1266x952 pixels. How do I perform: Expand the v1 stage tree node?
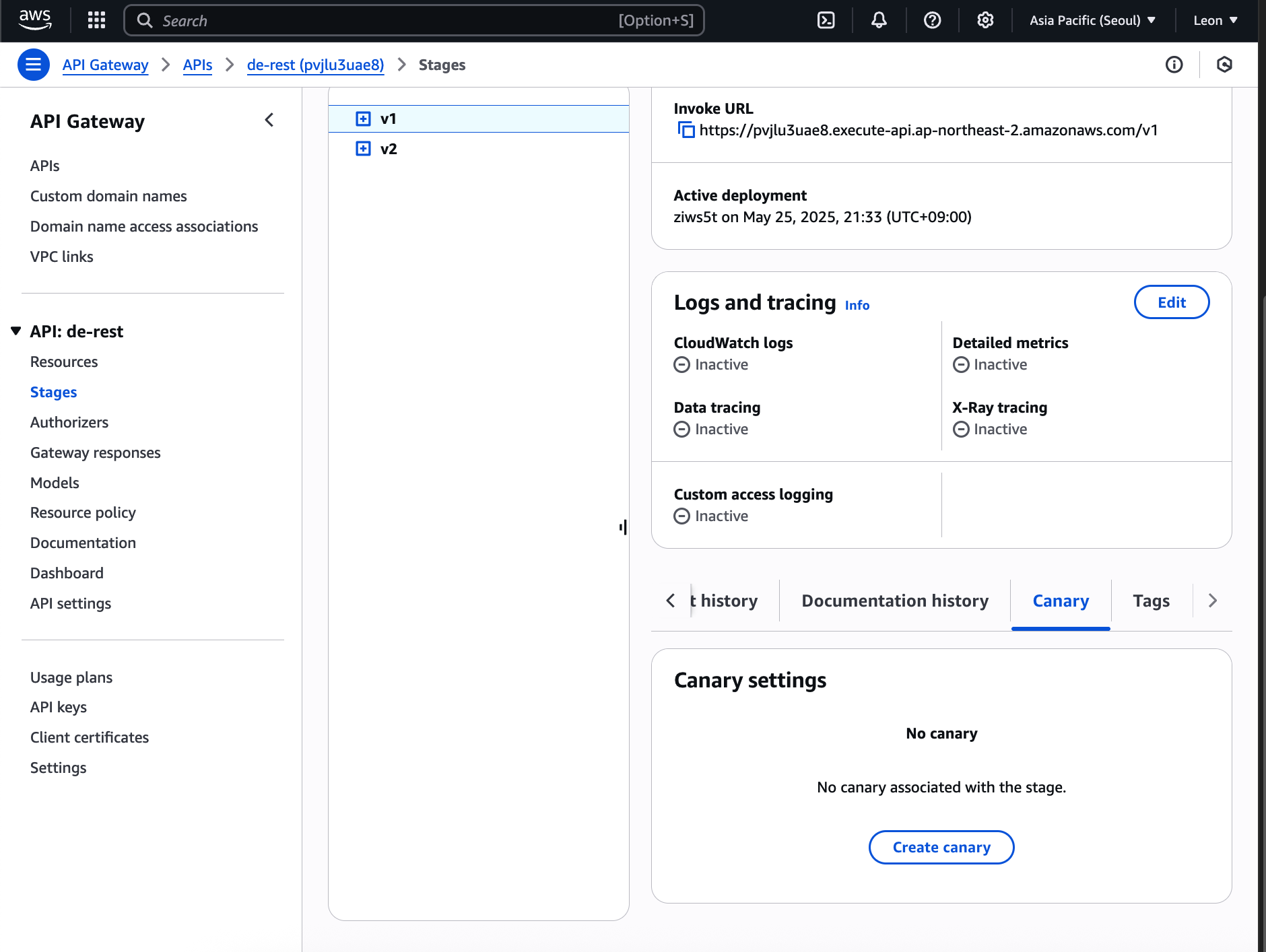click(363, 119)
